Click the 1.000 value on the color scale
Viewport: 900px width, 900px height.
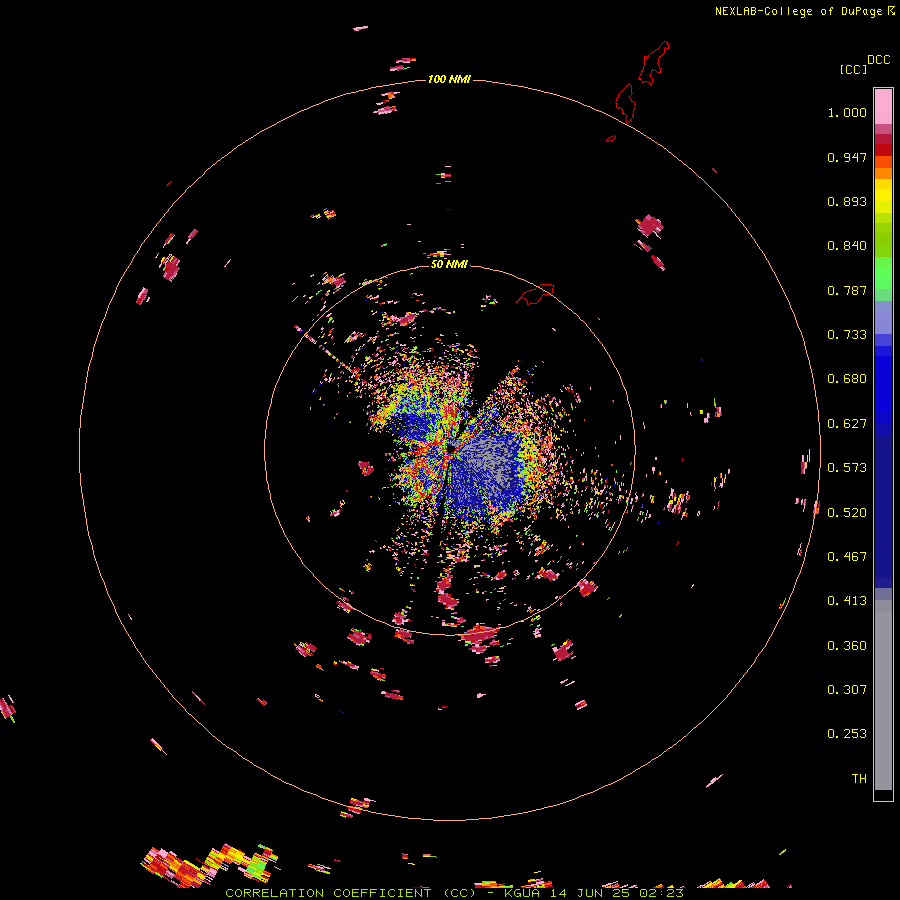pyautogui.click(x=847, y=112)
